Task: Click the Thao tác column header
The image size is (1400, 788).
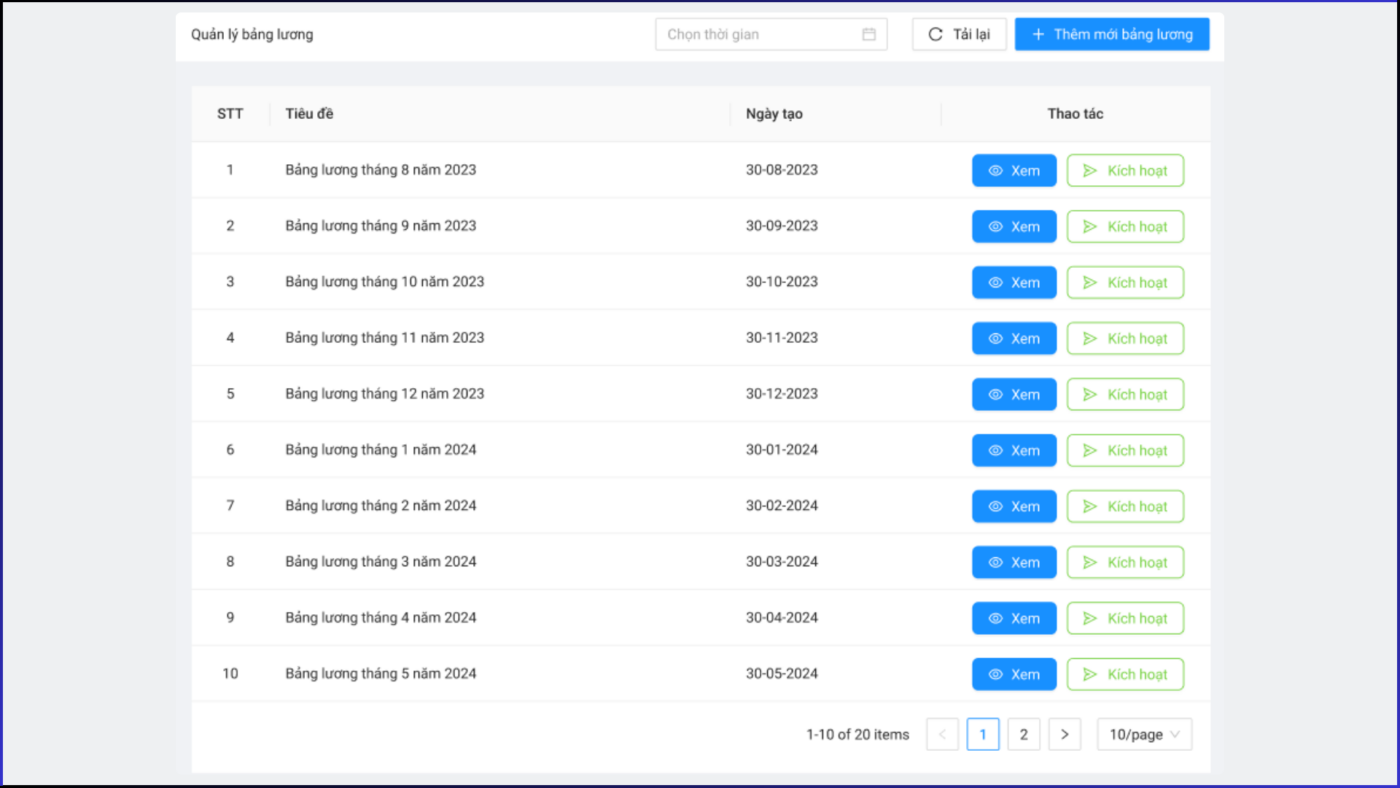Action: 1076,114
